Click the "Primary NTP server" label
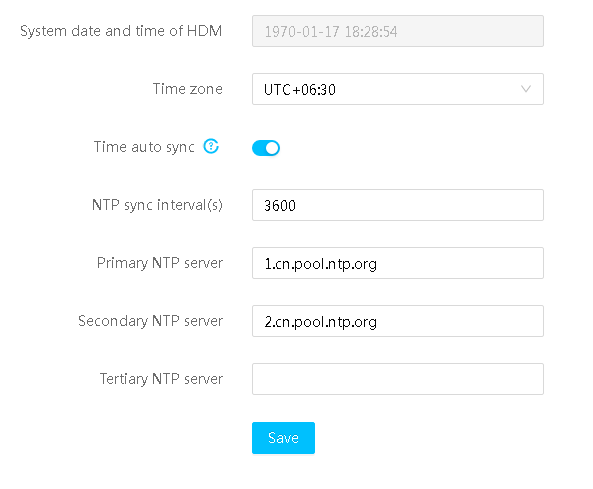593x489 pixels. pos(160,263)
